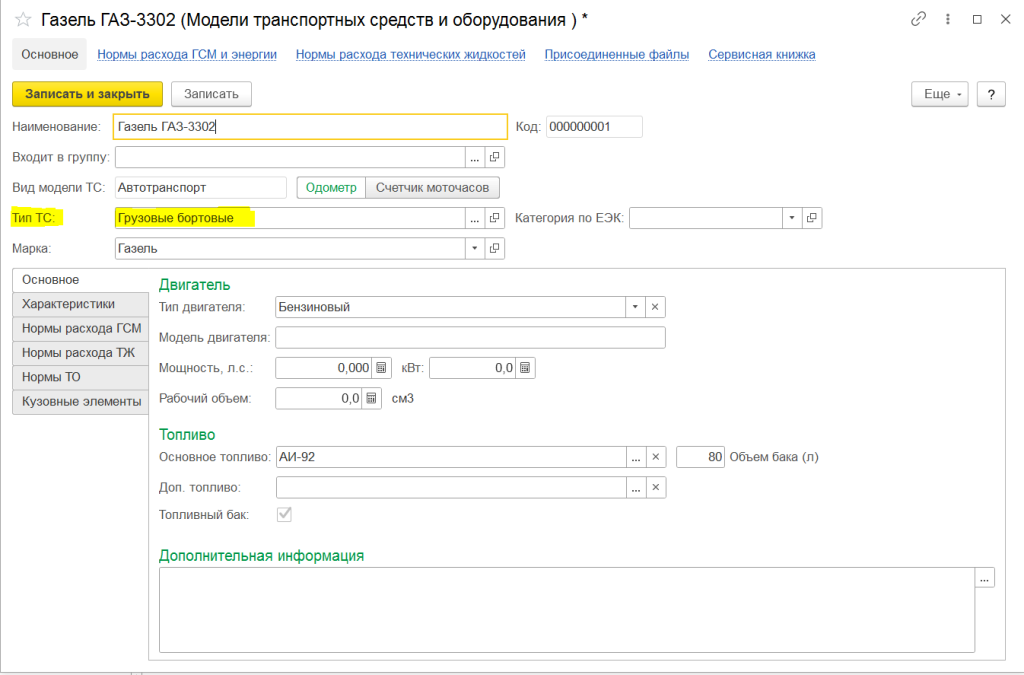This screenshot has width=1024, height=675.
Task: Copy link to this form using chain icon
Action: (918, 19)
